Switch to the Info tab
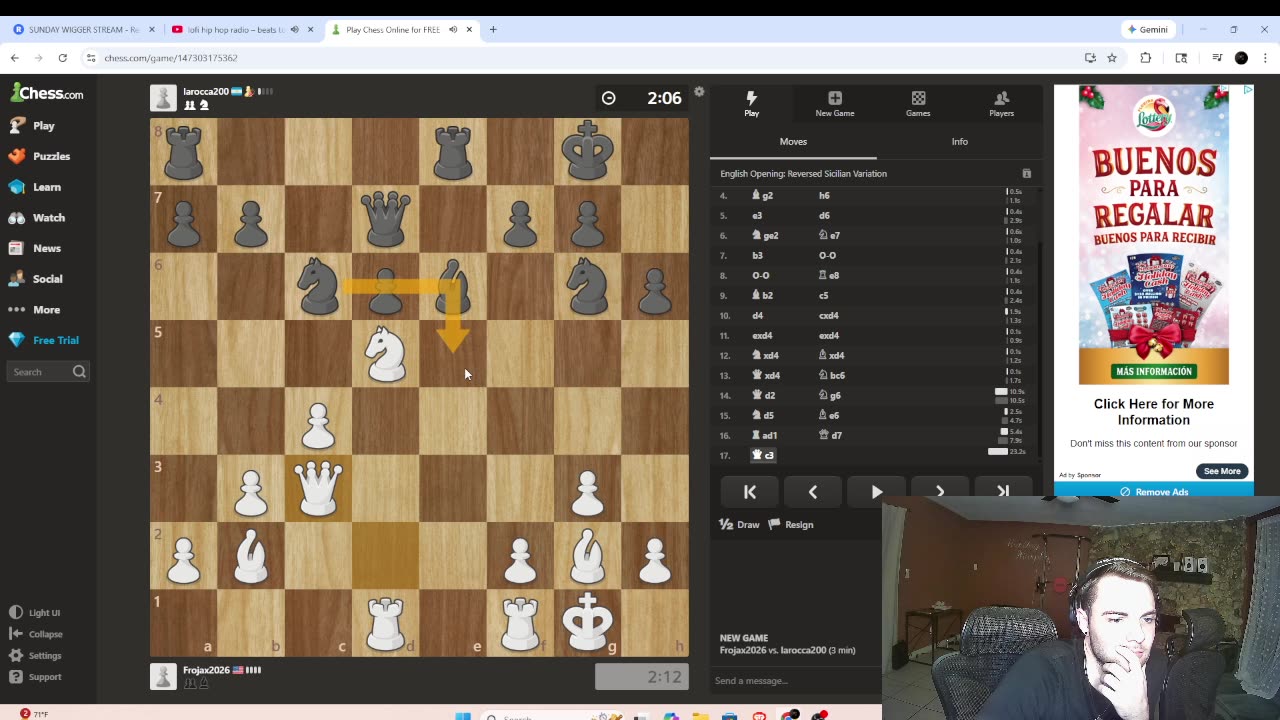The height and width of the screenshot is (720, 1280). 959,142
